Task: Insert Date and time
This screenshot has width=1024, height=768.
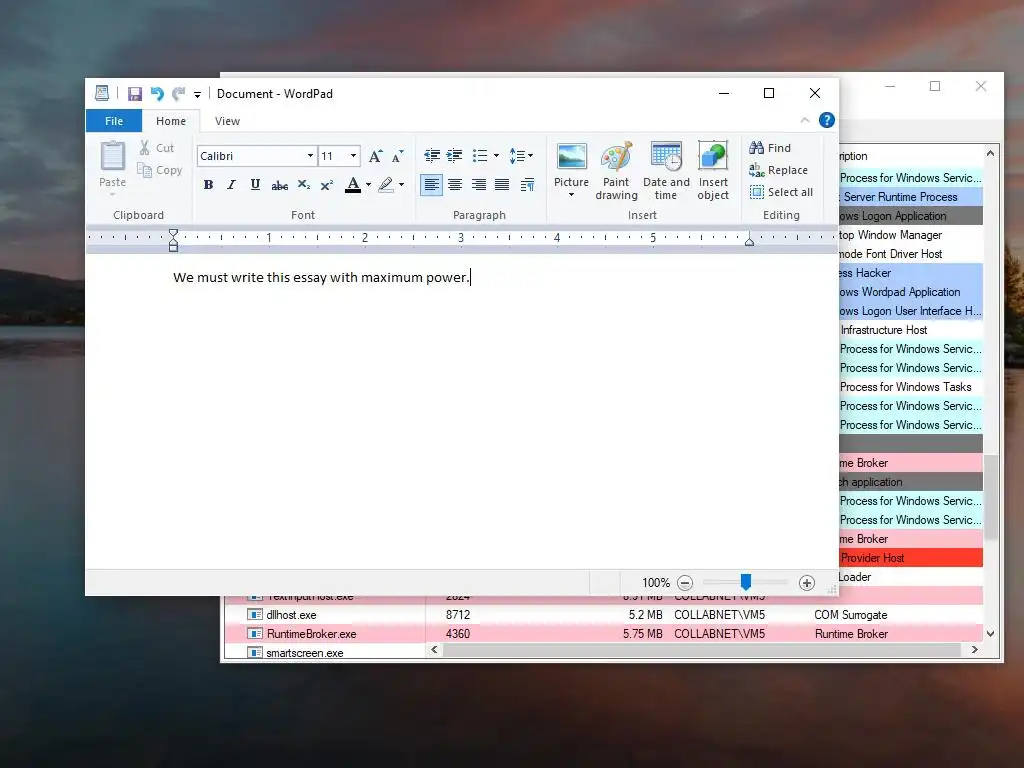Action: click(x=666, y=171)
